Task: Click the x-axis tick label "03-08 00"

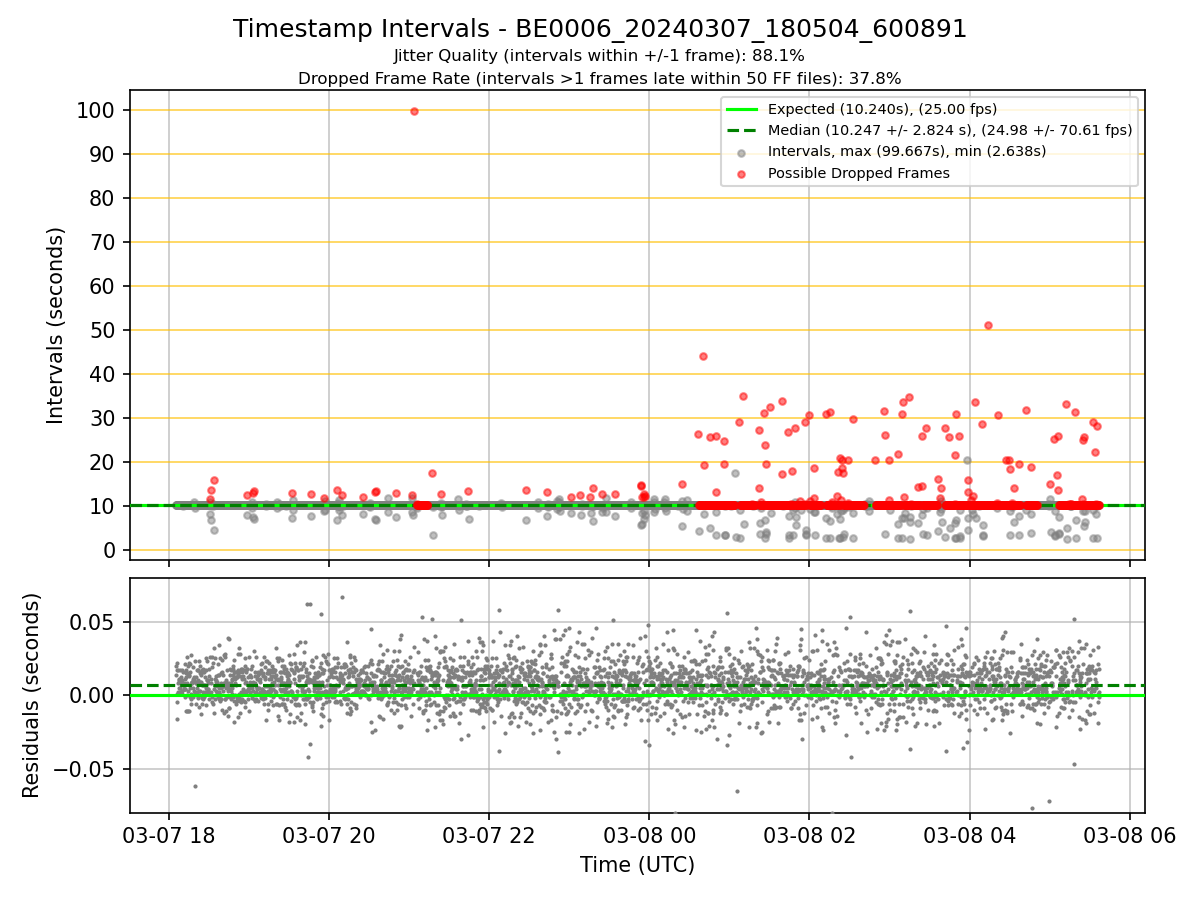Action: [649, 835]
